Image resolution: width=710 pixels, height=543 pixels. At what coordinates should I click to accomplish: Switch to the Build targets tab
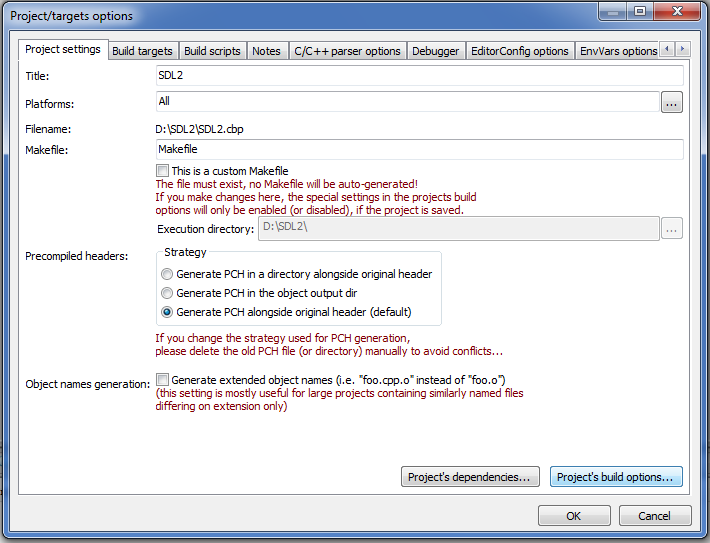(x=142, y=51)
